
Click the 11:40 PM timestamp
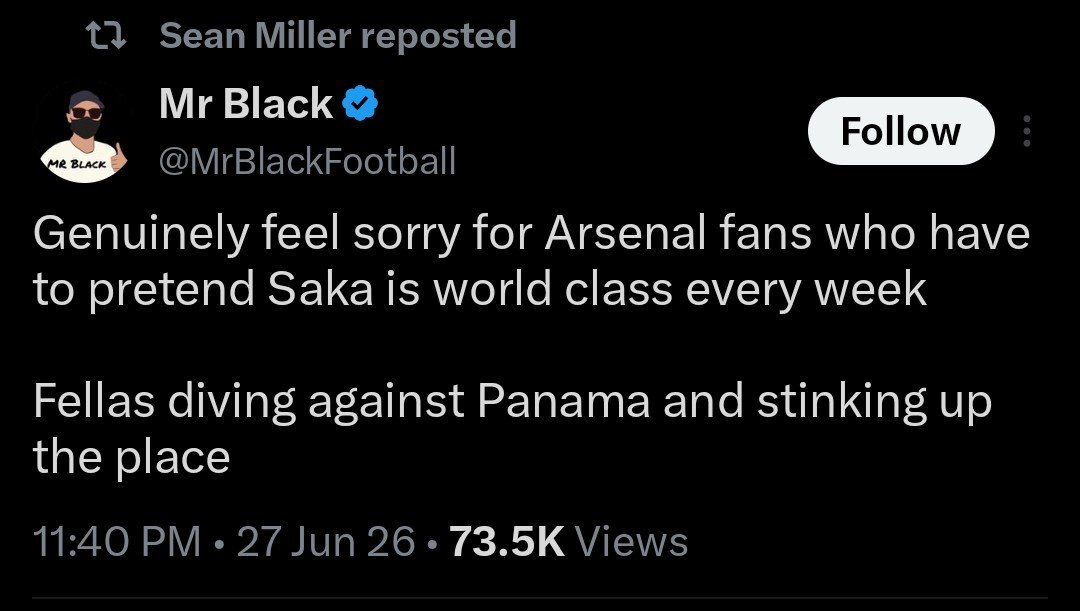(117, 541)
